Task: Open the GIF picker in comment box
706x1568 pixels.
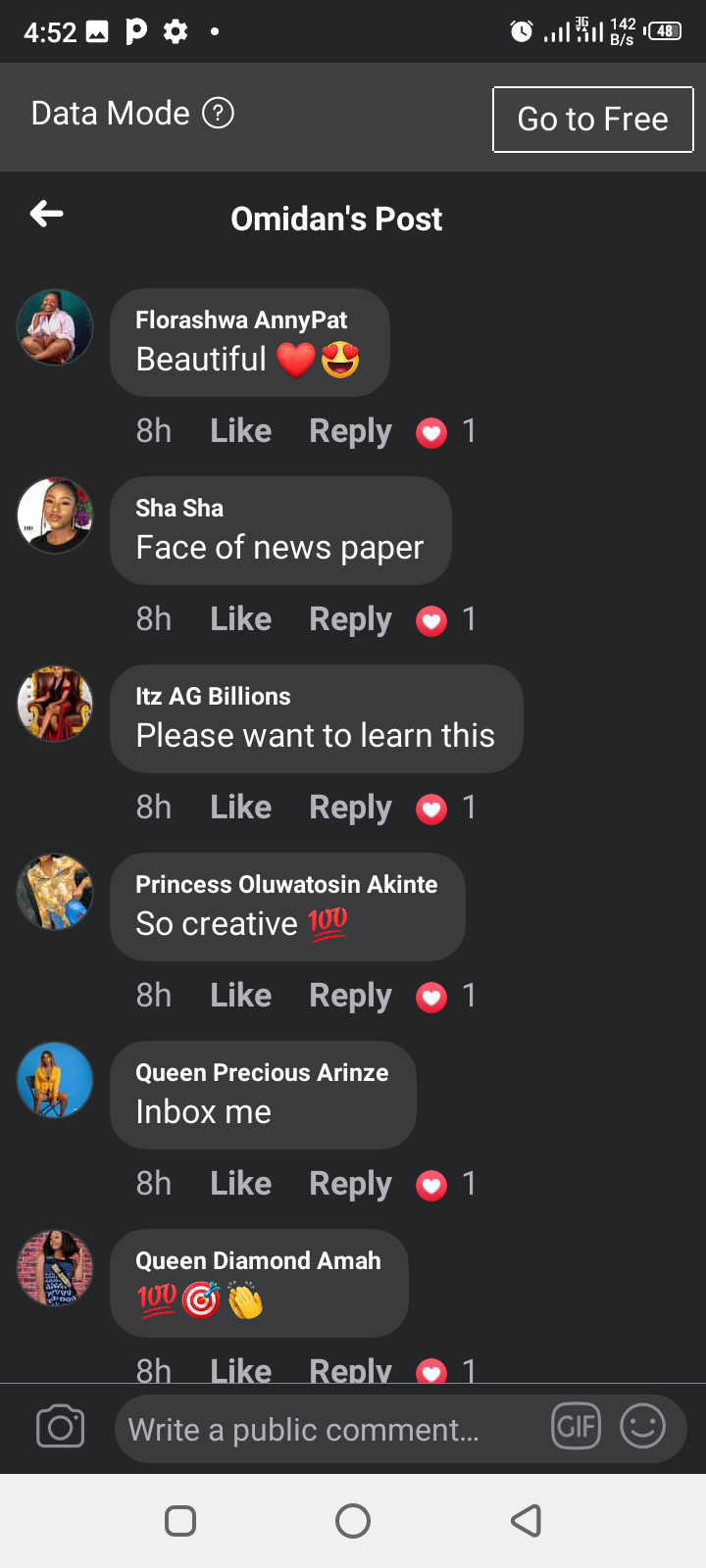Action: point(577,1427)
